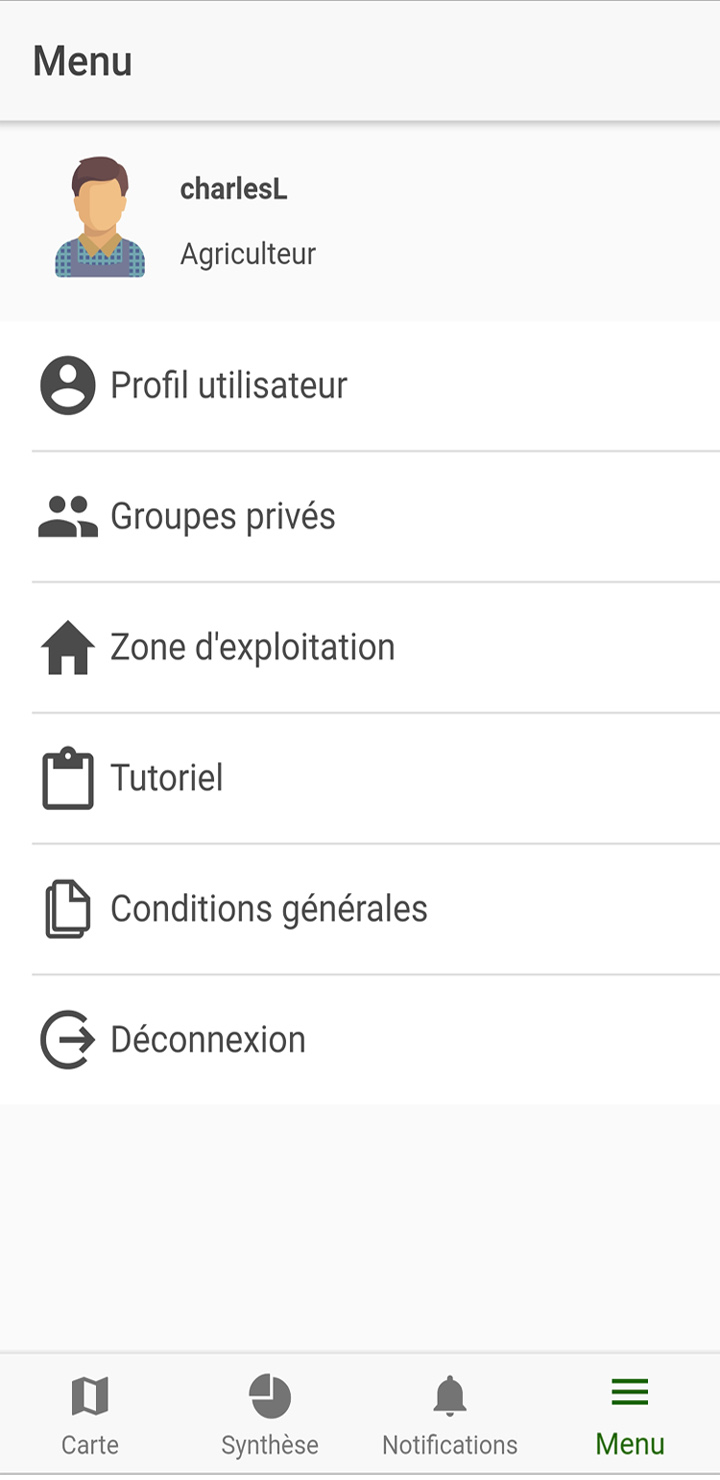This screenshot has height=1480, width=720.
Task: Launch the Tutoriel entry
Action: click(x=360, y=779)
